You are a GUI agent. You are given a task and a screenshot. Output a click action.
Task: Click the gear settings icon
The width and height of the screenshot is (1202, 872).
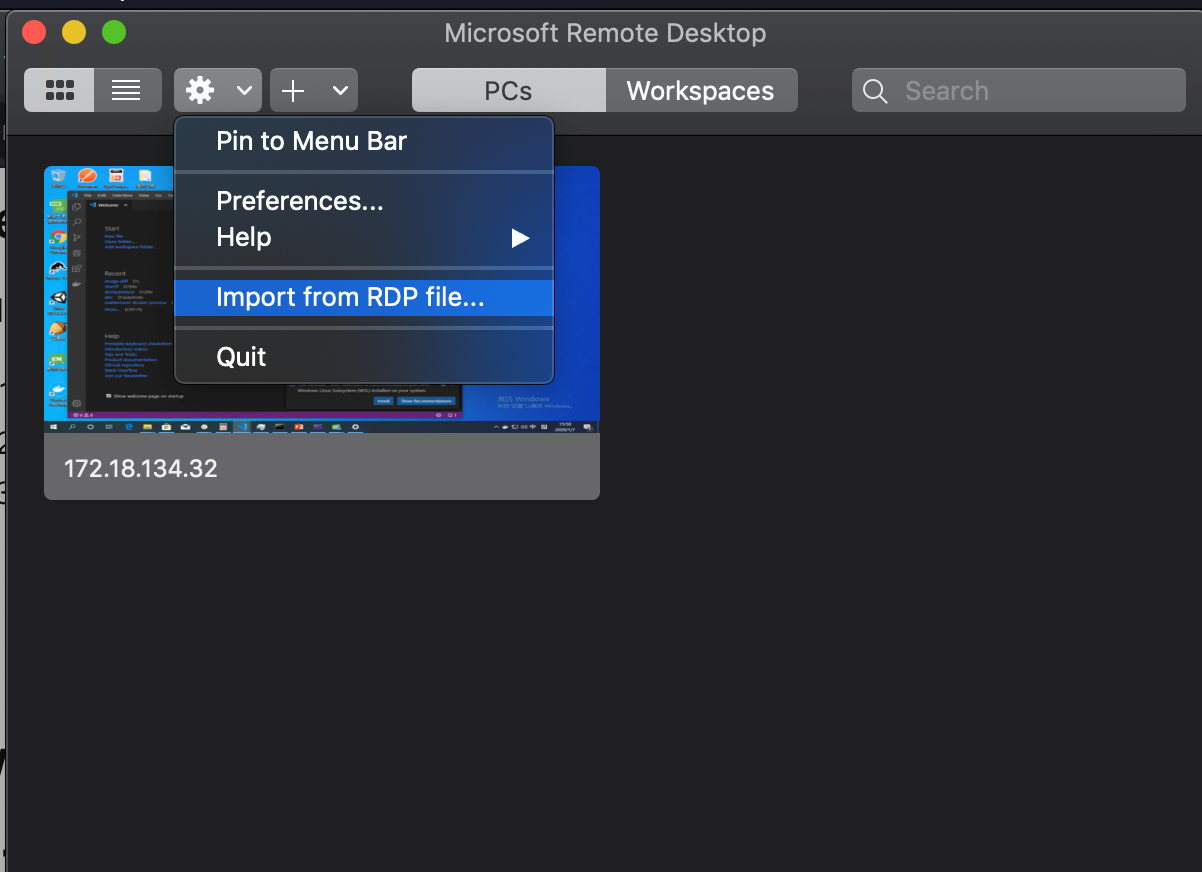click(x=201, y=91)
